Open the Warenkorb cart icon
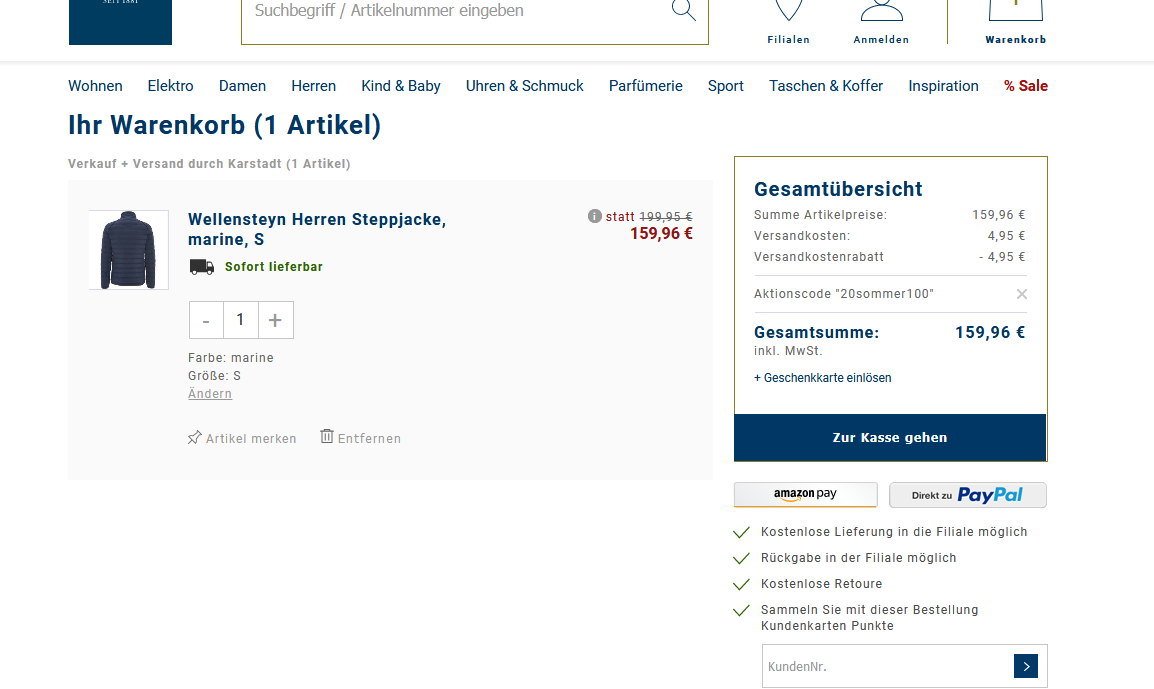This screenshot has height=689, width=1154. [1015, 12]
